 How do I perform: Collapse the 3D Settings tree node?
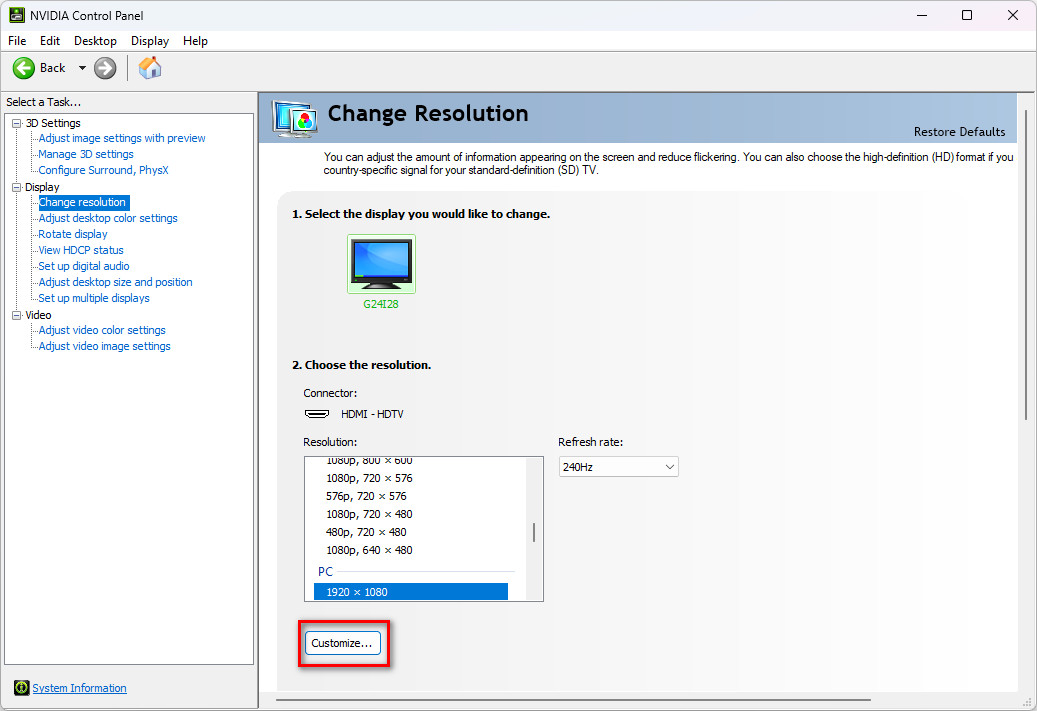[17, 123]
